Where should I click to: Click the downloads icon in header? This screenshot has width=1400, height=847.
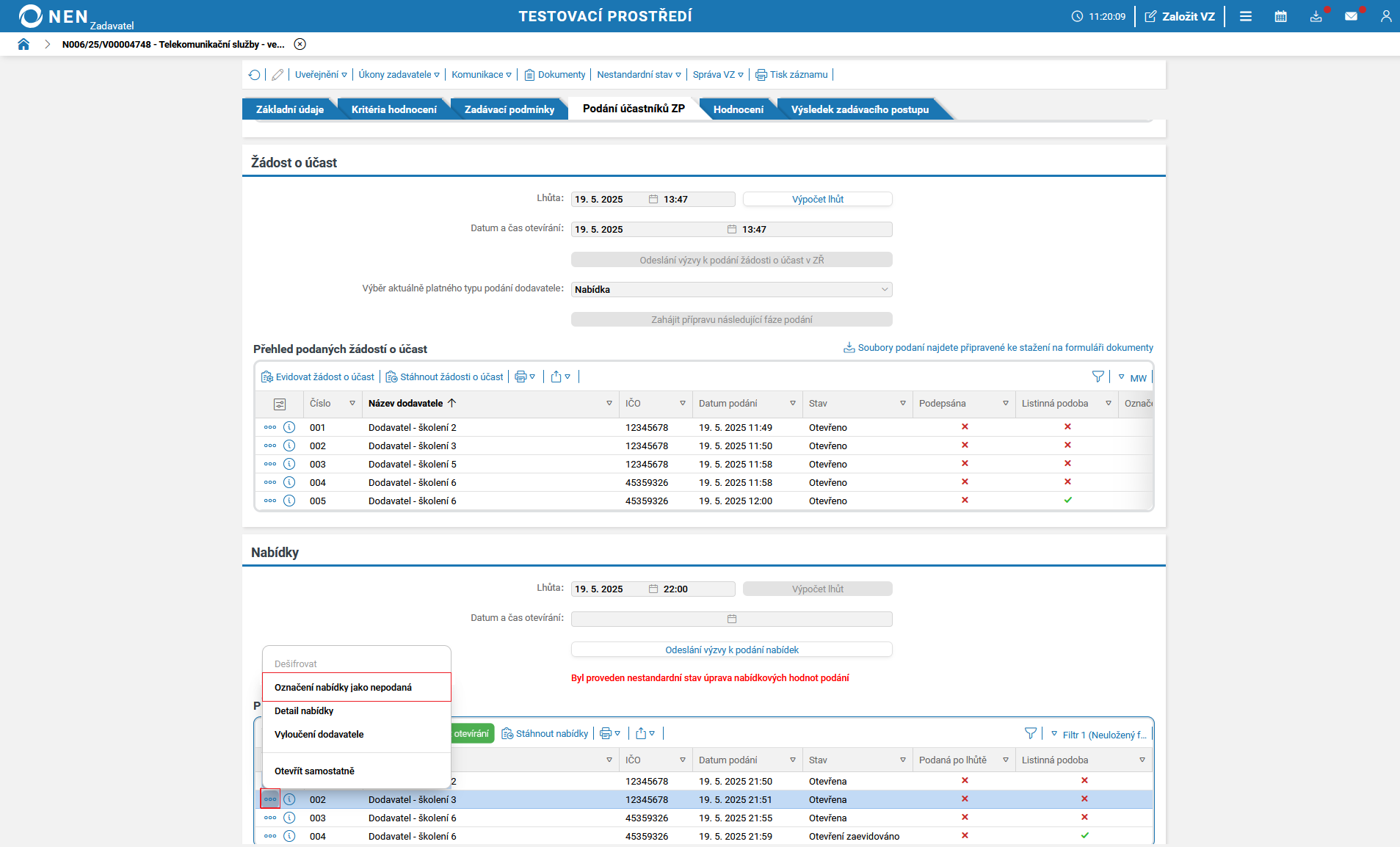(x=1316, y=16)
